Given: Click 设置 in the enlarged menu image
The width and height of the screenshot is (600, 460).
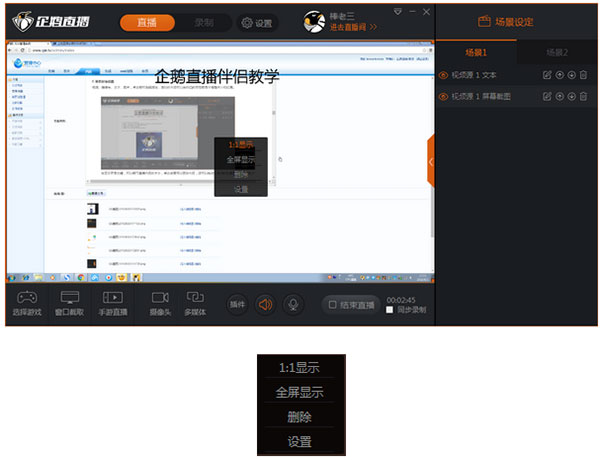Looking at the screenshot, I should coord(299,442).
